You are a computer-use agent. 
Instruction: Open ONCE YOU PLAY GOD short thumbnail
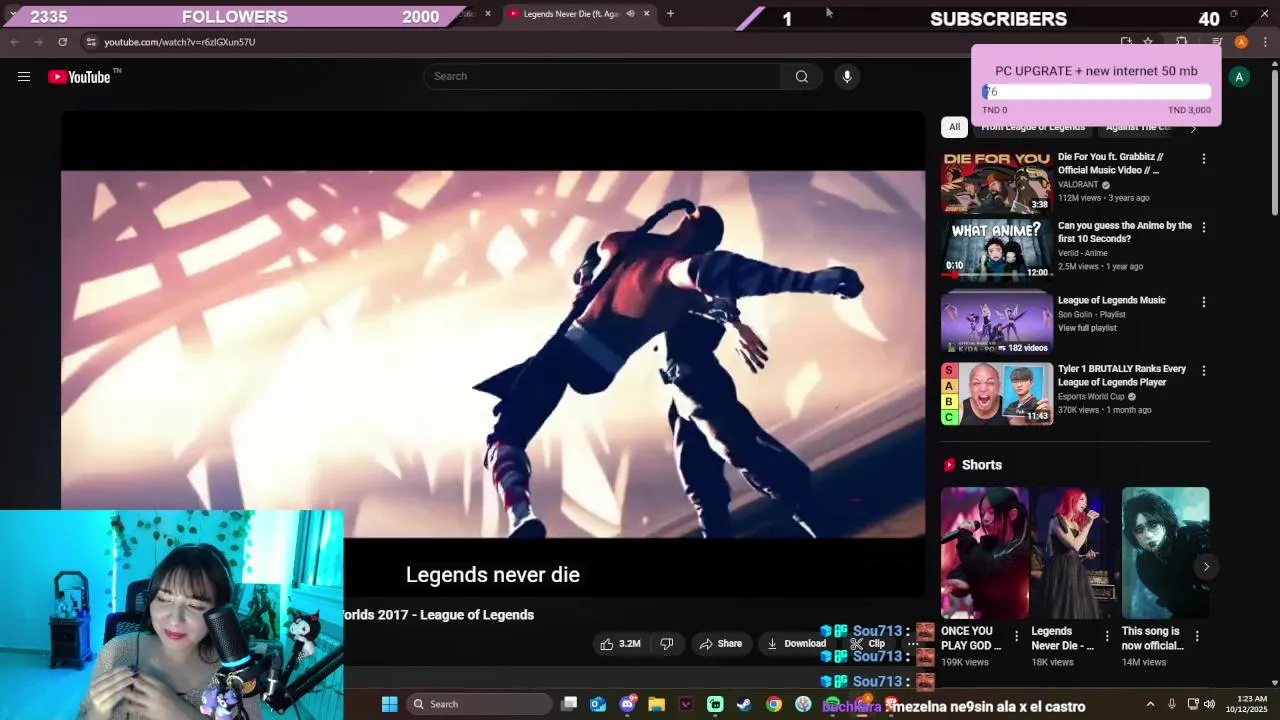click(985, 553)
